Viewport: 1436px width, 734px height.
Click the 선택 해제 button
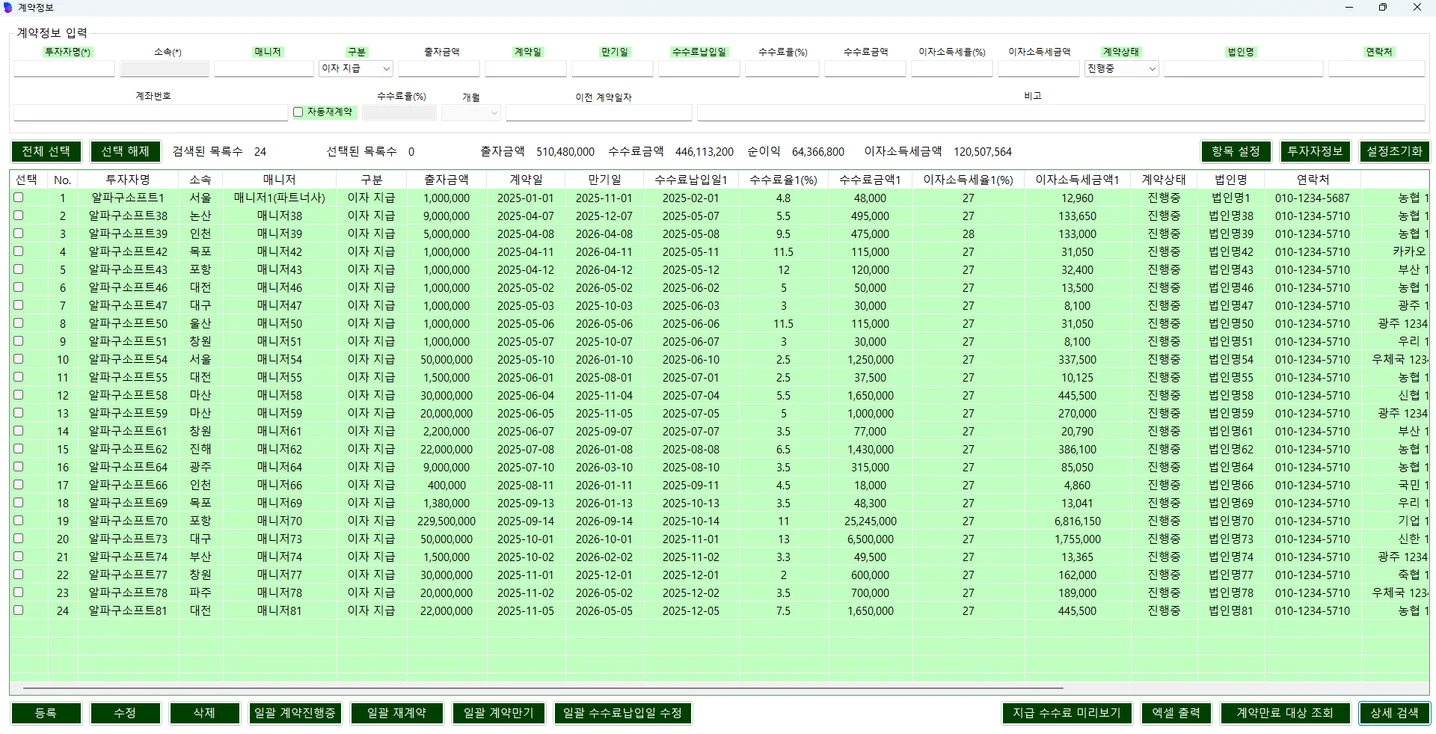pyautogui.click(x=125, y=152)
